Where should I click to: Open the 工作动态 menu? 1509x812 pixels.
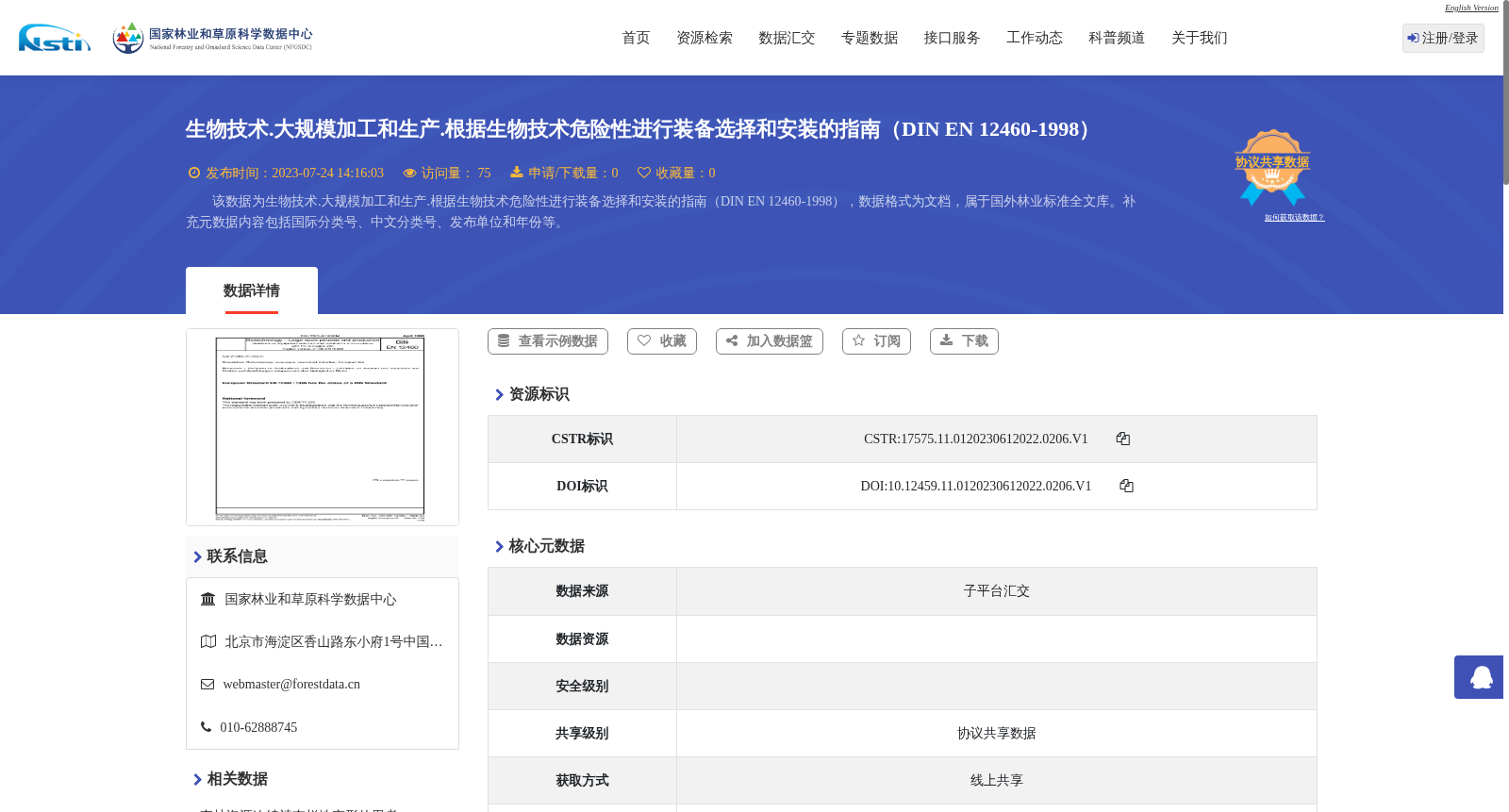(x=1035, y=38)
